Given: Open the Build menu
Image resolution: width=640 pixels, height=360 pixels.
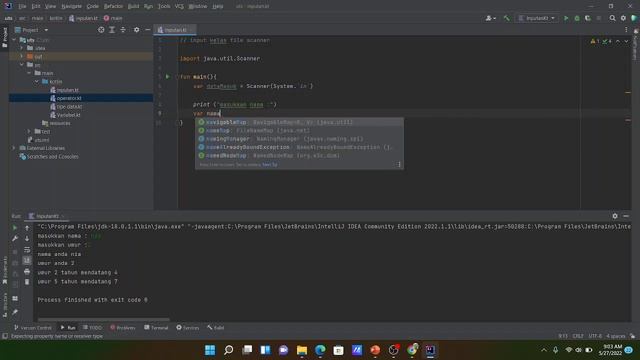Looking at the screenshot, I should point(133,6).
